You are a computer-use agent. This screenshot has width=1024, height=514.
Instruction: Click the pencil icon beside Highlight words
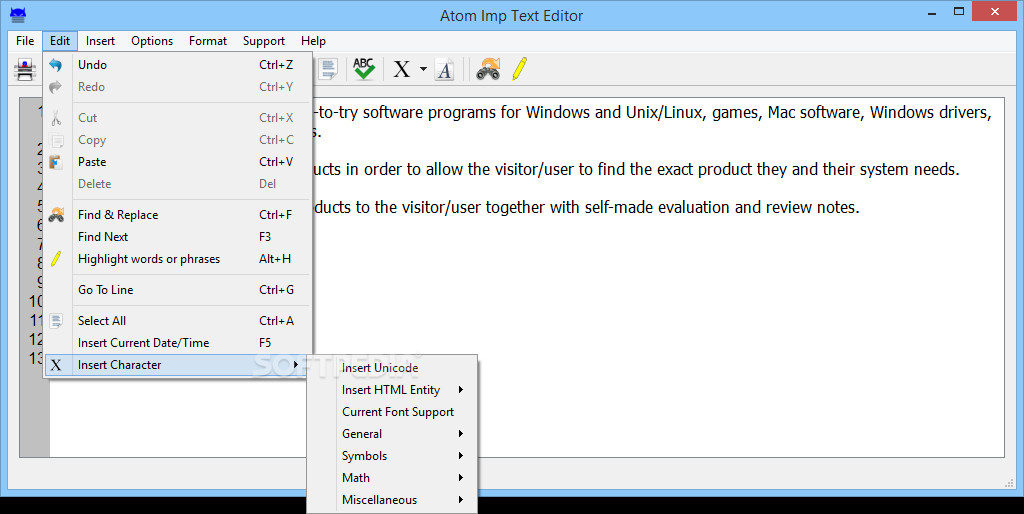point(56,259)
